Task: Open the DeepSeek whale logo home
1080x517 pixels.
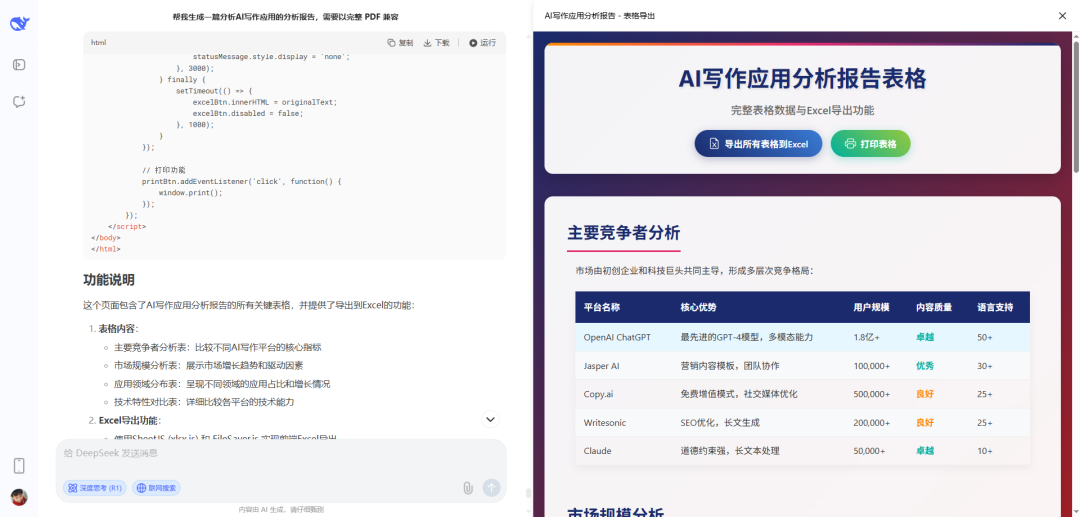Action: (19, 23)
